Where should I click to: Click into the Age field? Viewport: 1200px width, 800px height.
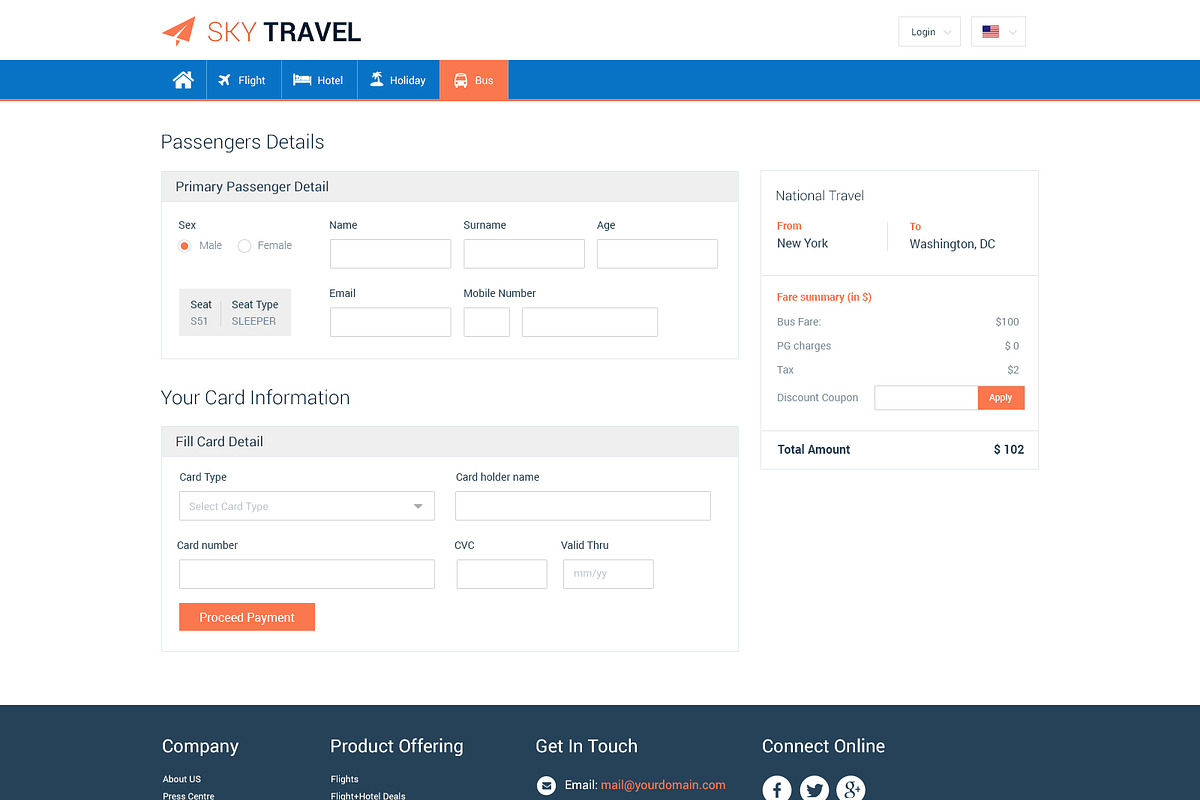657,254
